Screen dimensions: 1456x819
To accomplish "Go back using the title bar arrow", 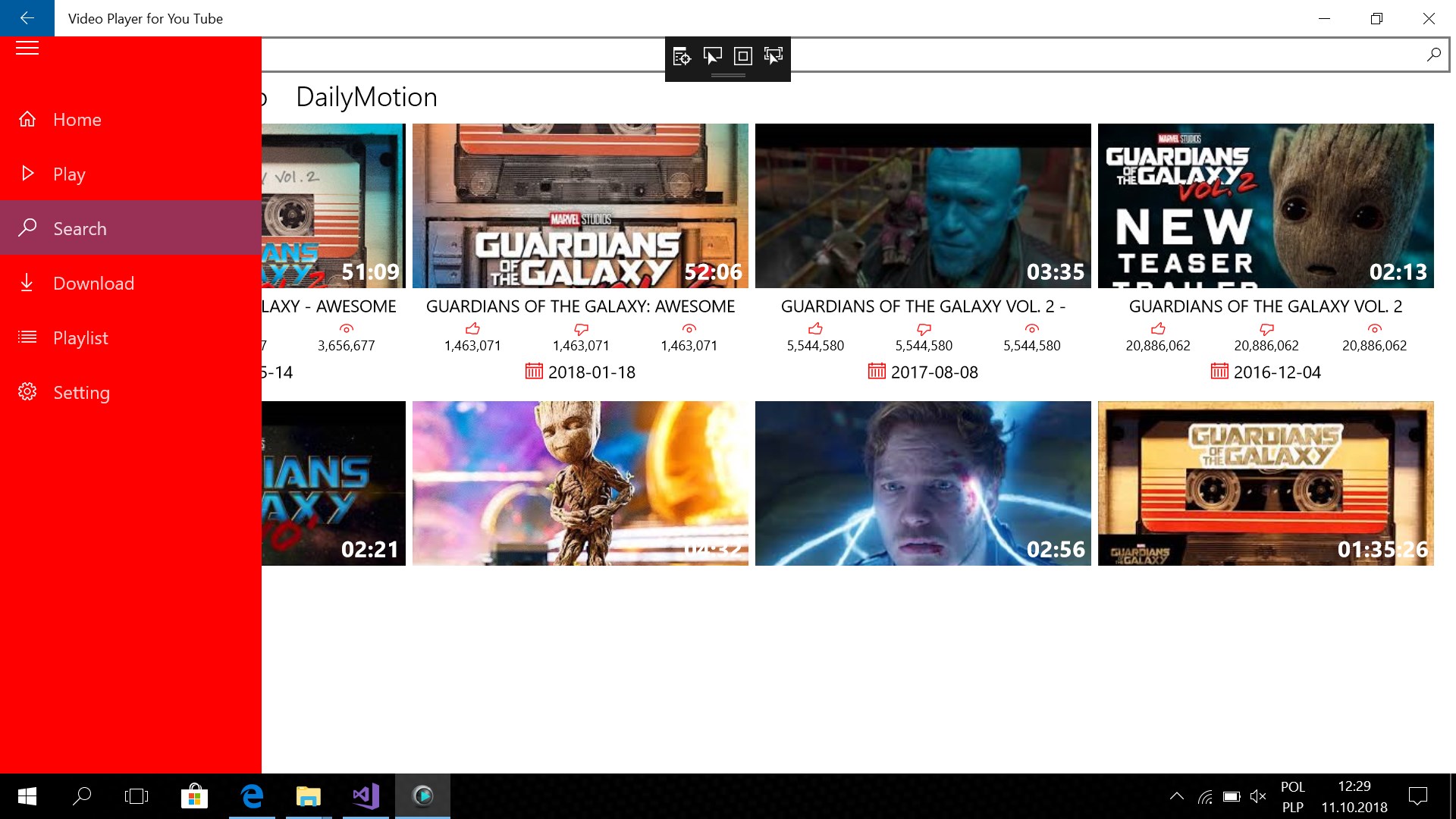I will pyautogui.click(x=27, y=18).
